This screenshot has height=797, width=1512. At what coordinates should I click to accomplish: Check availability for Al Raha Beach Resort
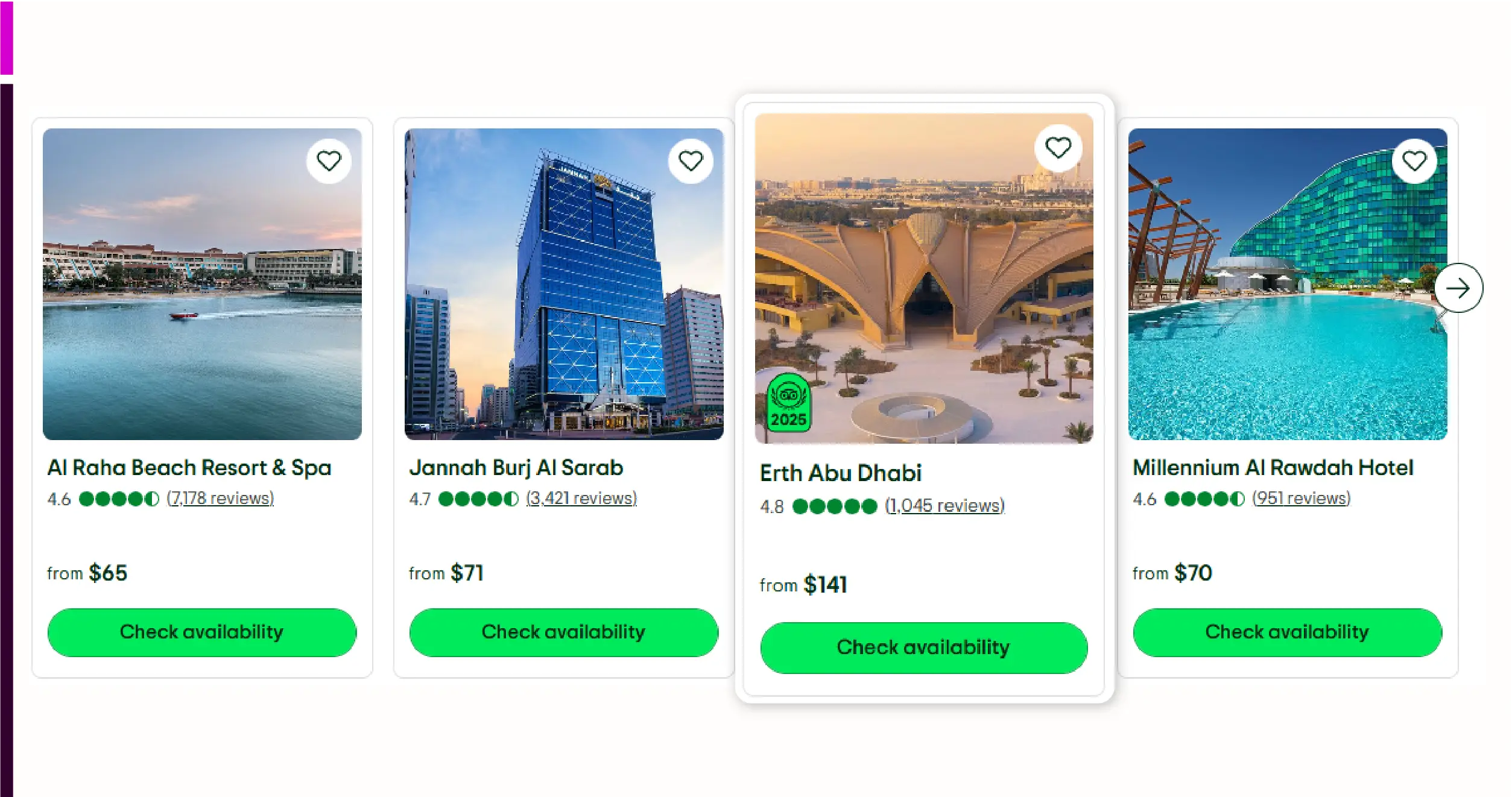pos(202,632)
